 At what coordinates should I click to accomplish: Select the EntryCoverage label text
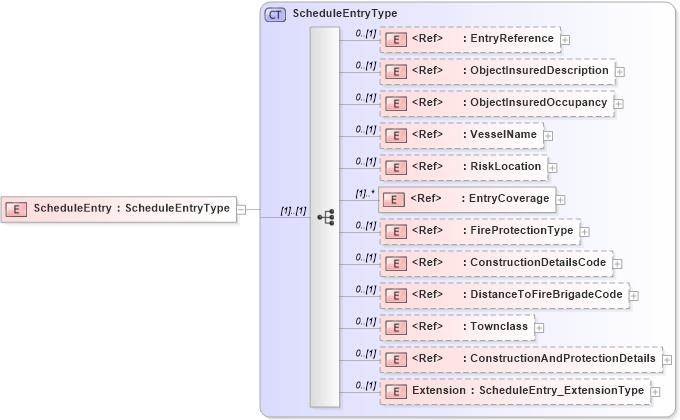click(x=509, y=198)
